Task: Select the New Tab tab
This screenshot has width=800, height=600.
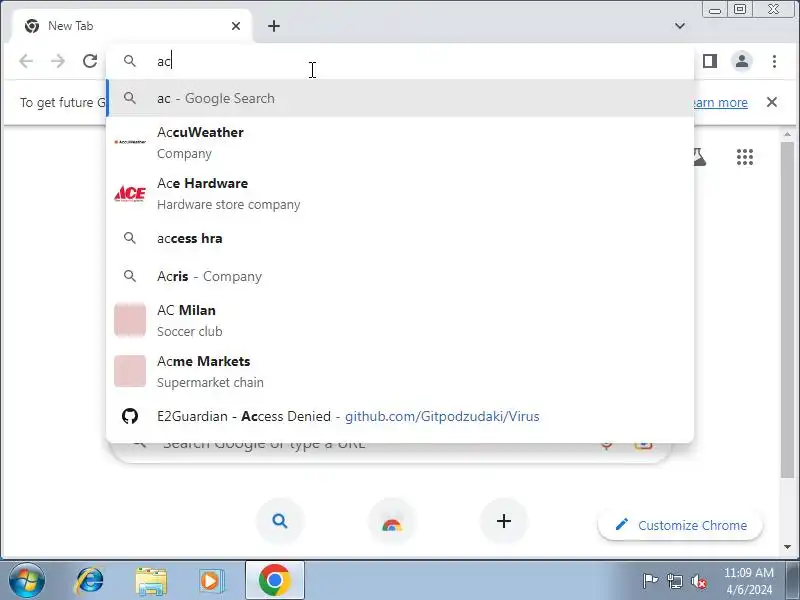Action: pyautogui.click(x=130, y=26)
